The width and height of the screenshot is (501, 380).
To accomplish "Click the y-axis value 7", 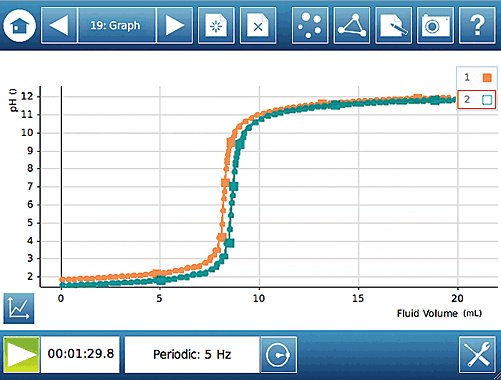I will [x=30, y=186].
